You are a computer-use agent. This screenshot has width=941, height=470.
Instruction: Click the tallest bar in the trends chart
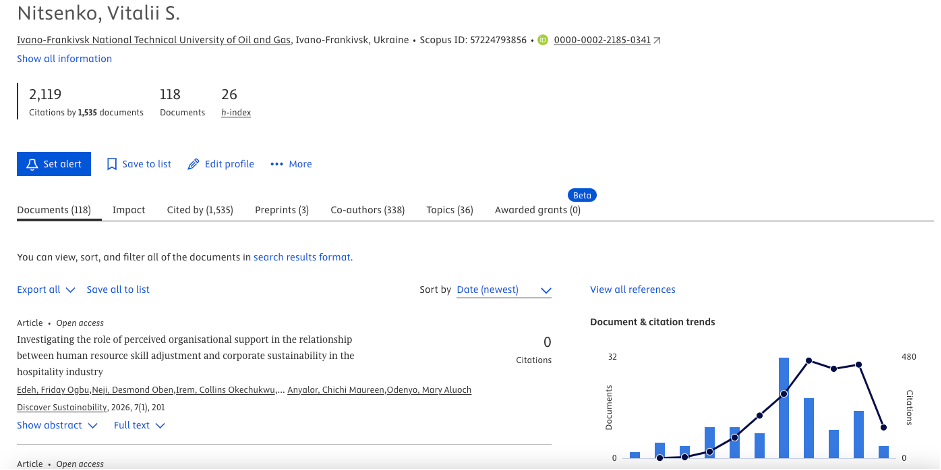[784, 408]
